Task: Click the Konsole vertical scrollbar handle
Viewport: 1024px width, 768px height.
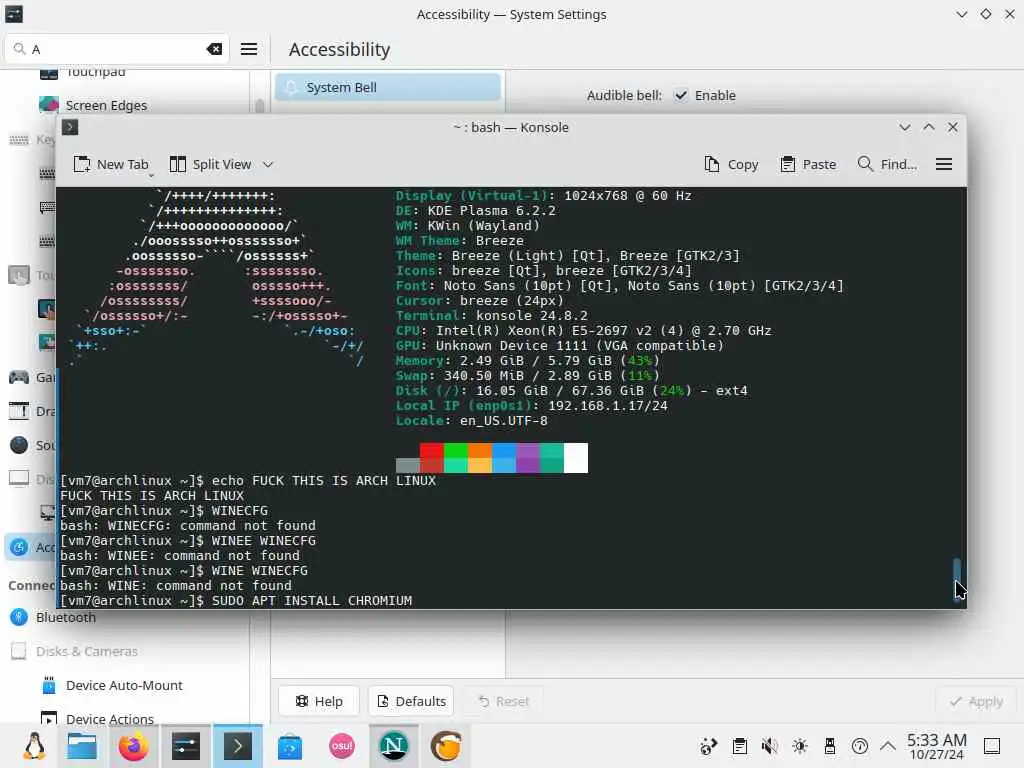Action: [957, 580]
